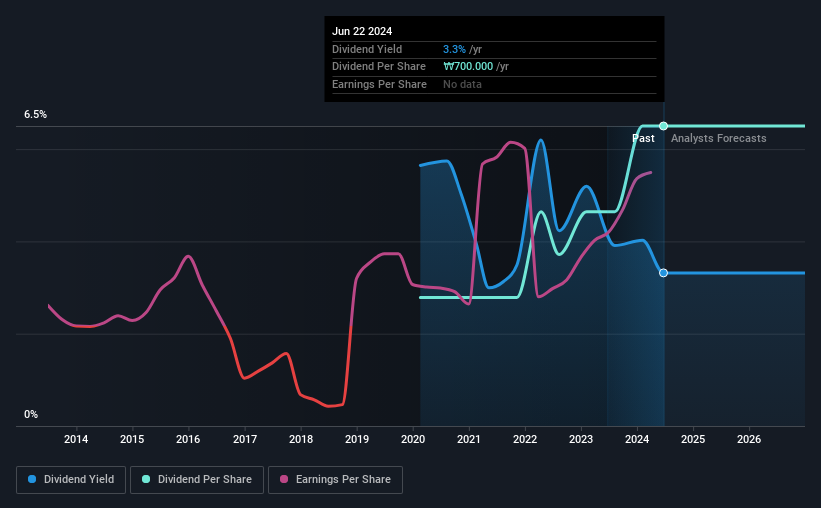
Task: Click the tooltip 'Dividend Yield' row label
Action: coord(367,49)
